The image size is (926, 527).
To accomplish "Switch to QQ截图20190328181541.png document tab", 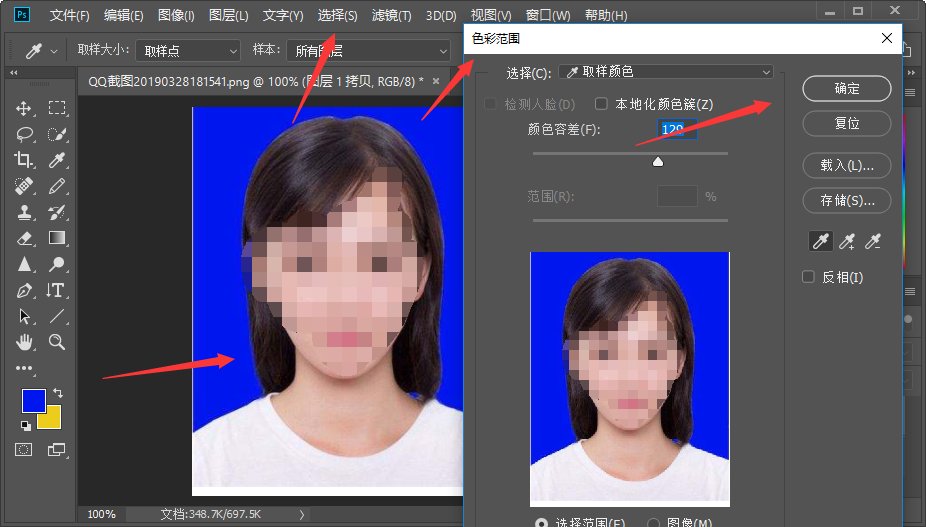I will (x=256, y=82).
